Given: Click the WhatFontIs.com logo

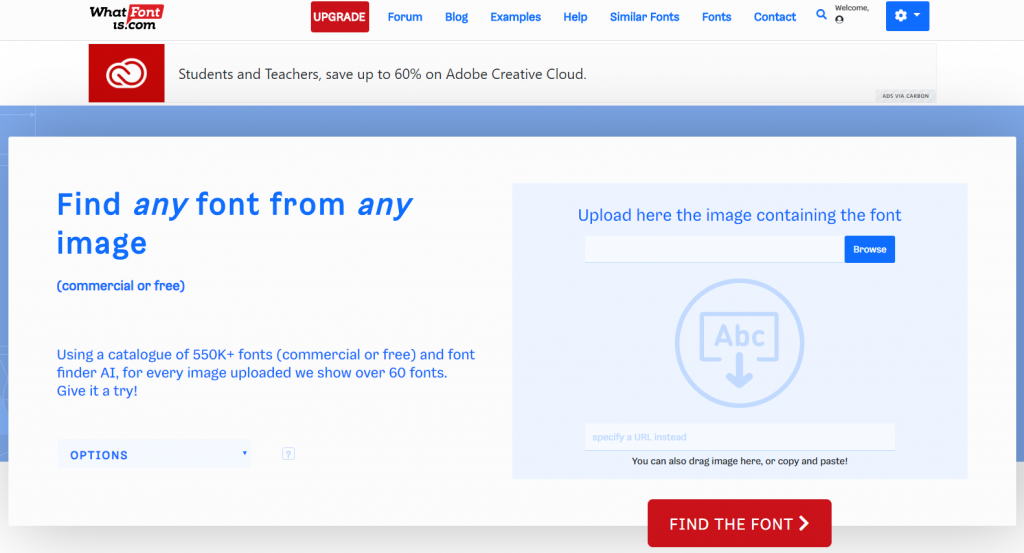Looking at the screenshot, I should 126,16.
